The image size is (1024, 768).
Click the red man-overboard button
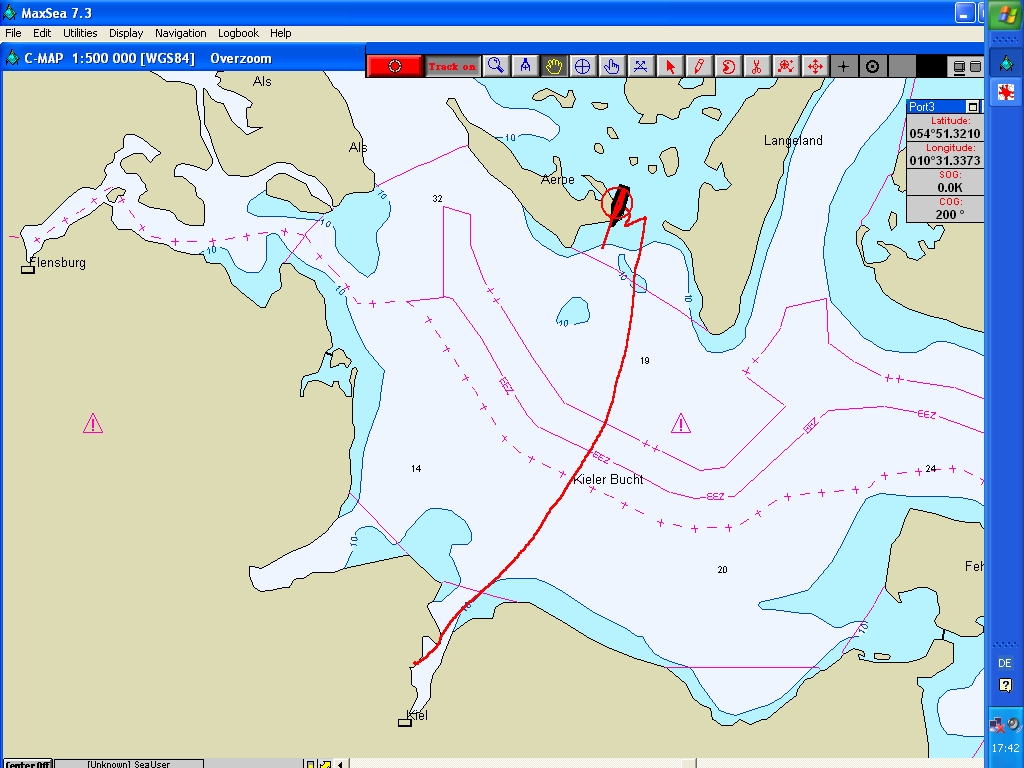(394, 66)
